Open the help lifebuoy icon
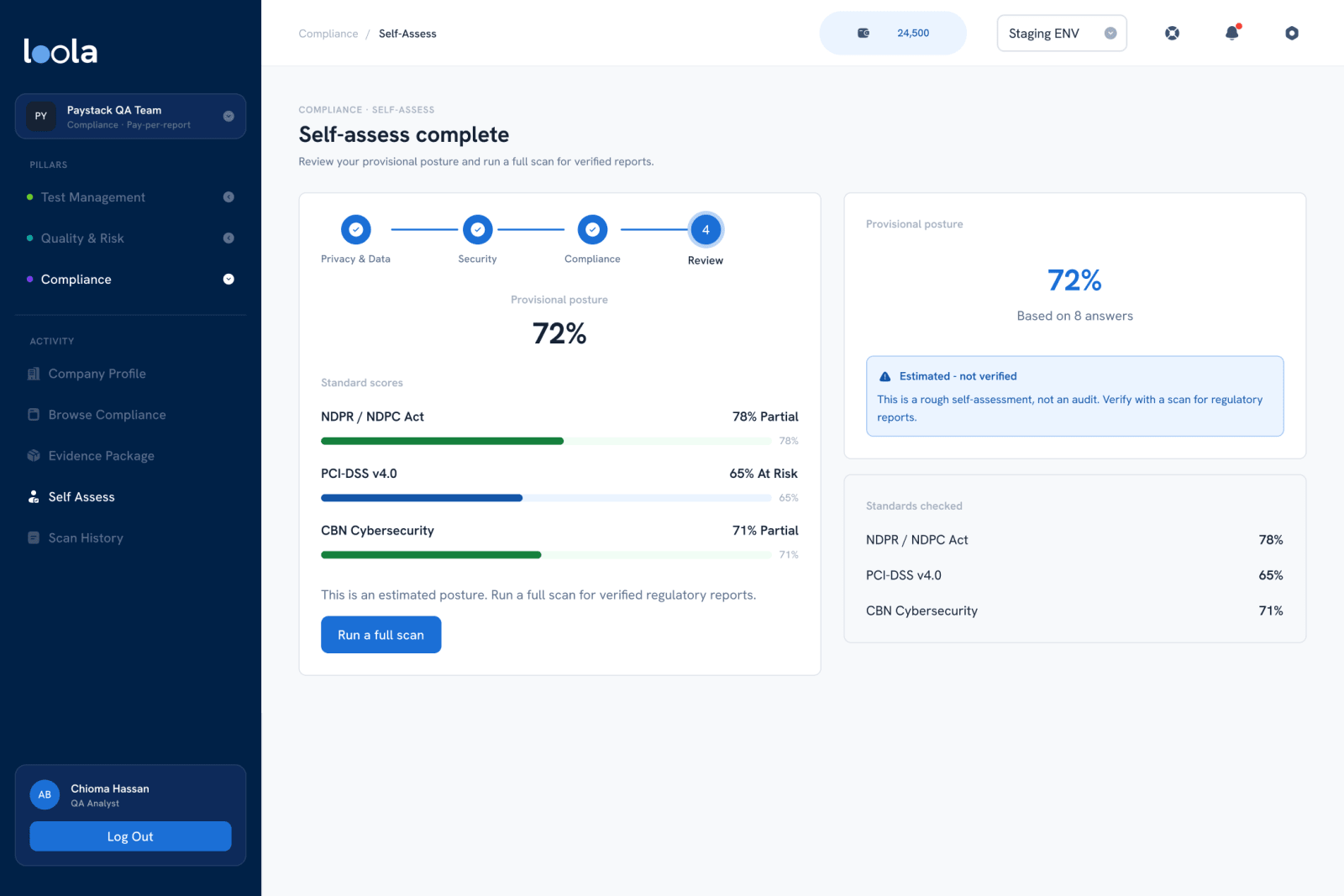Image resolution: width=1344 pixels, height=896 pixels. [1172, 34]
